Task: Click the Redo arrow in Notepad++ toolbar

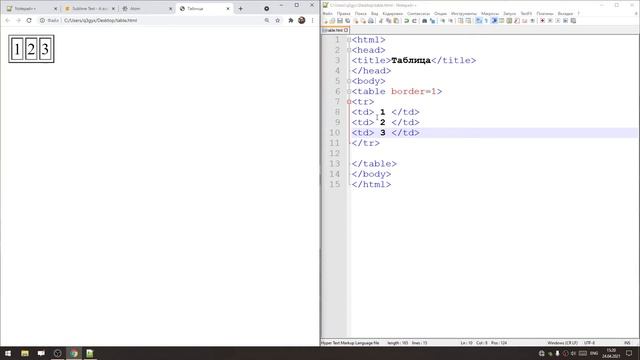Action: (414, 21)
